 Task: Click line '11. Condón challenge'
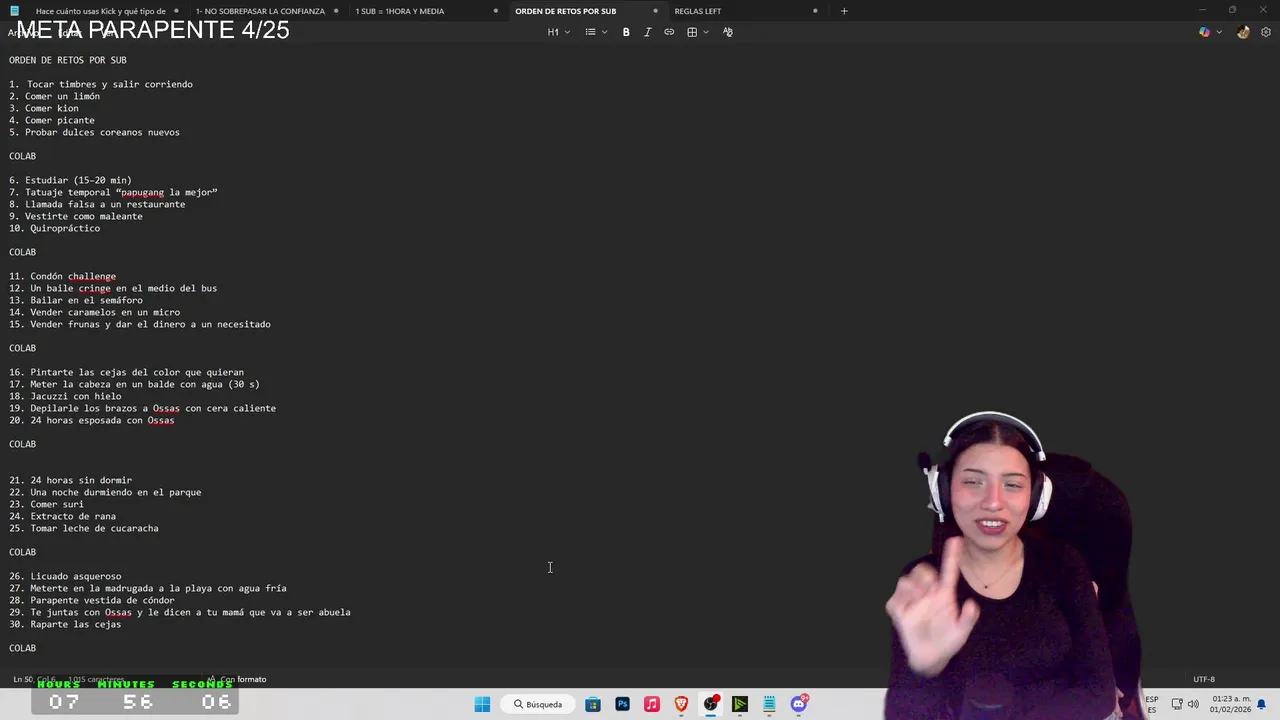click(62, 276)
